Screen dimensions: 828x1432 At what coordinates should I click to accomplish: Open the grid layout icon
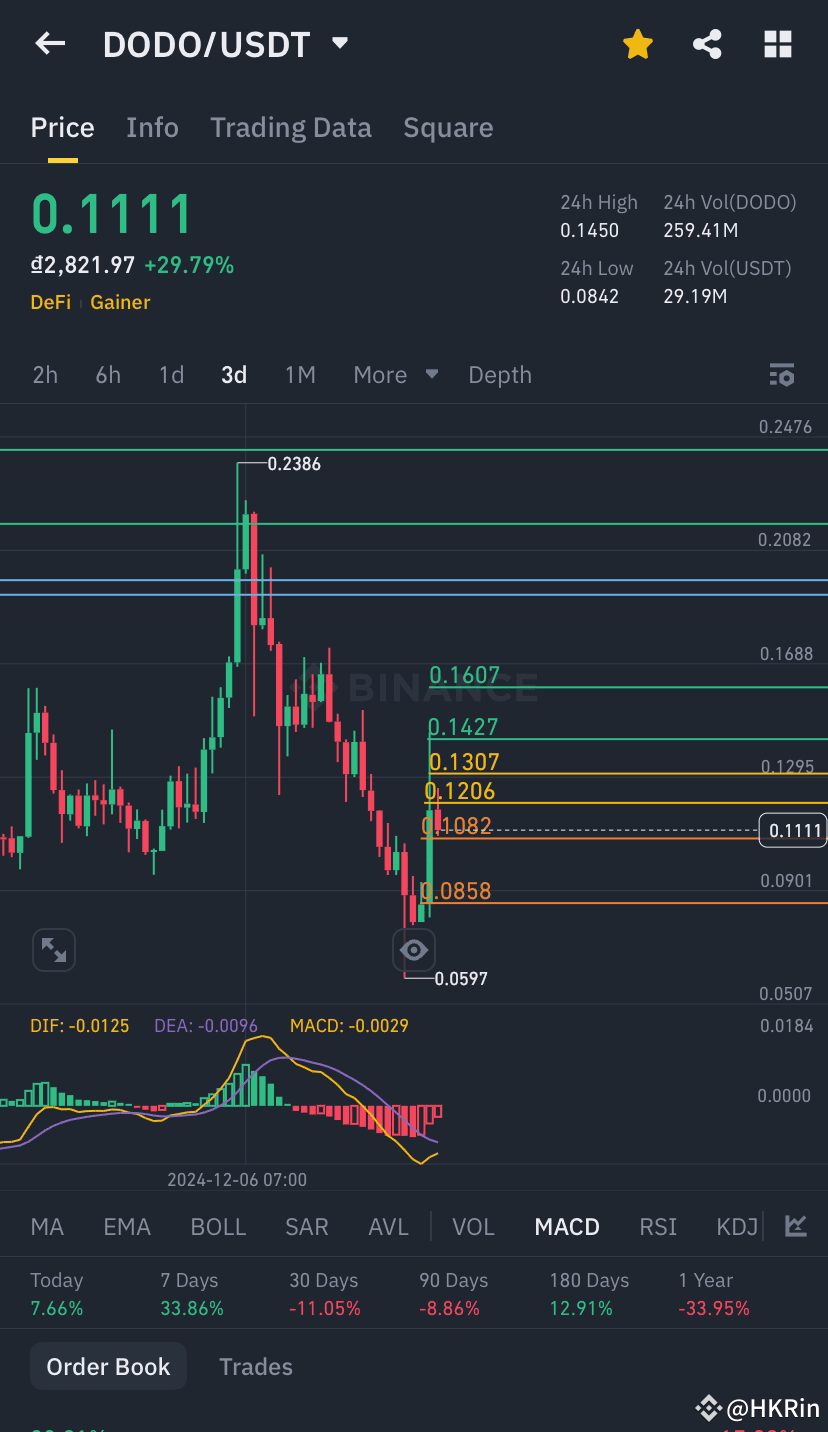coord(778,43)
